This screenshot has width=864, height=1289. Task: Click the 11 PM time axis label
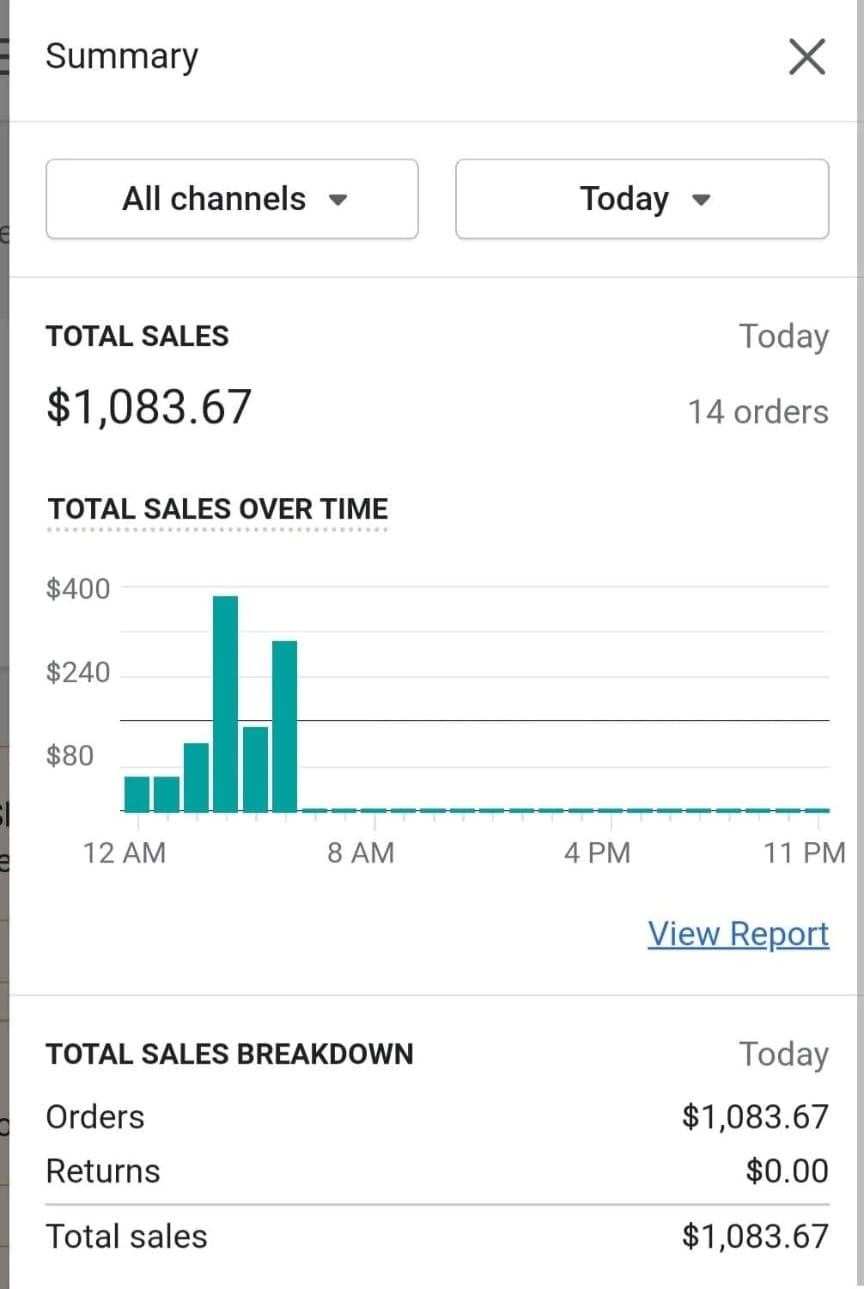click(804, 853)
